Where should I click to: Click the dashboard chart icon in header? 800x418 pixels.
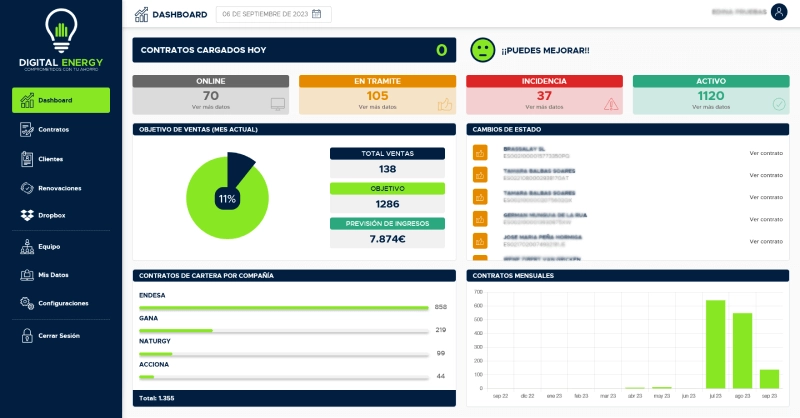(141, 14)
